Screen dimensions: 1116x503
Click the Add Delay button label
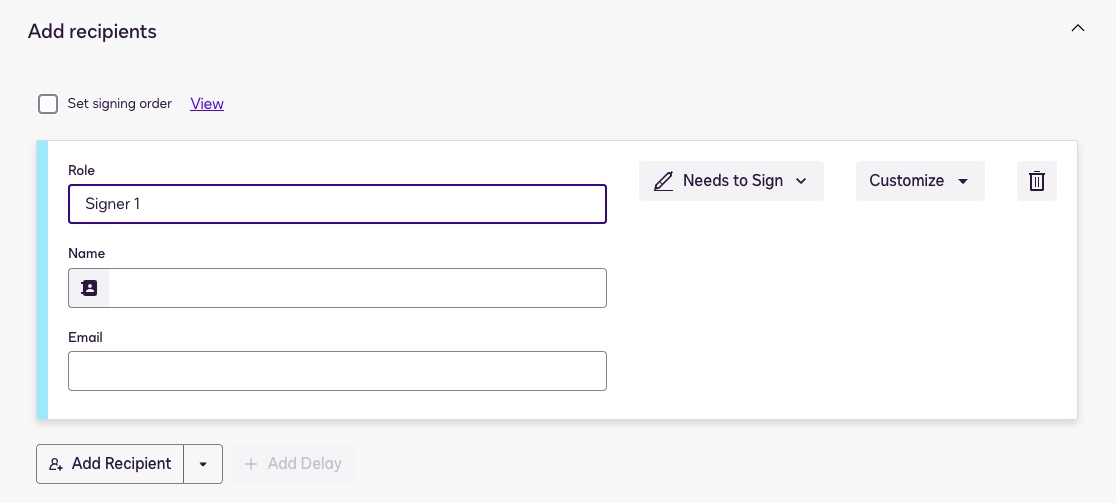point(304,464)
